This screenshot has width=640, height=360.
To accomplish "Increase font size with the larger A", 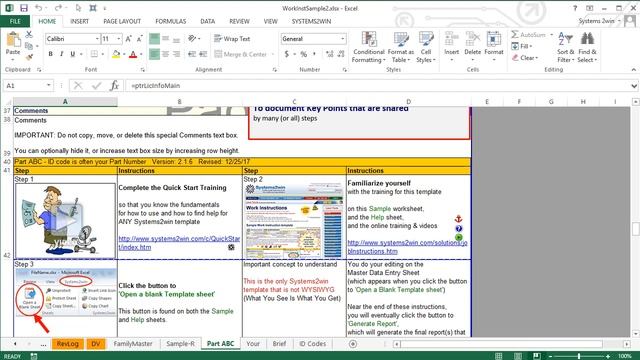I will [x=129, y=39].
